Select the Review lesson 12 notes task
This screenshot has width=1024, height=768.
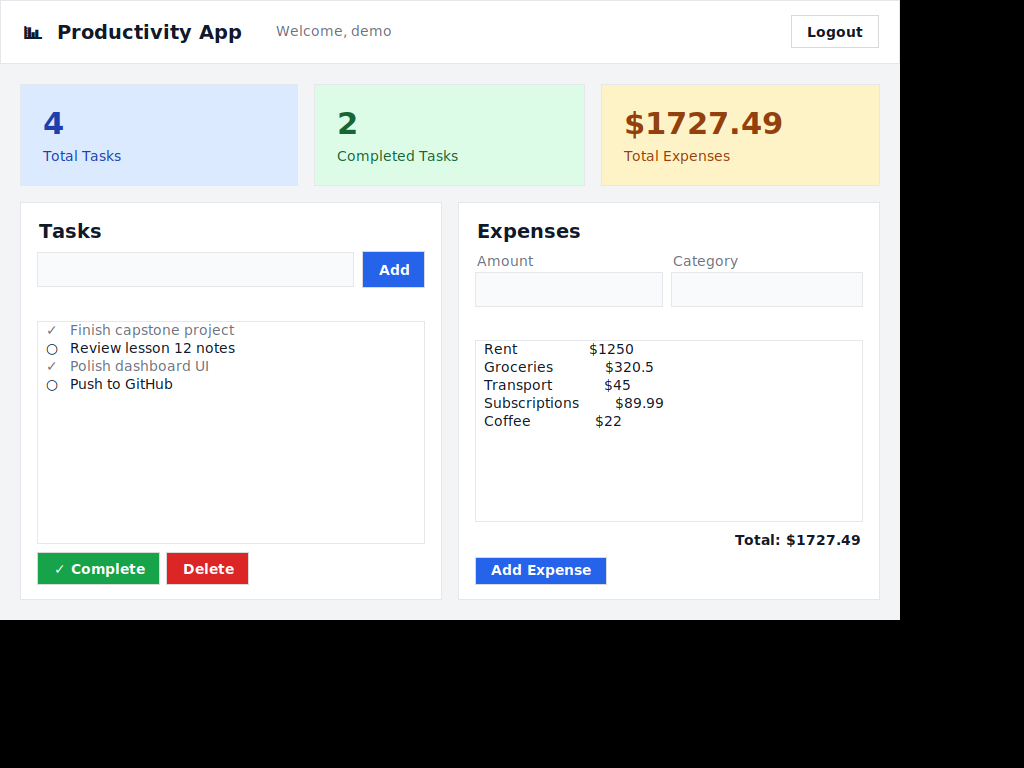click(x=231, y=349)
